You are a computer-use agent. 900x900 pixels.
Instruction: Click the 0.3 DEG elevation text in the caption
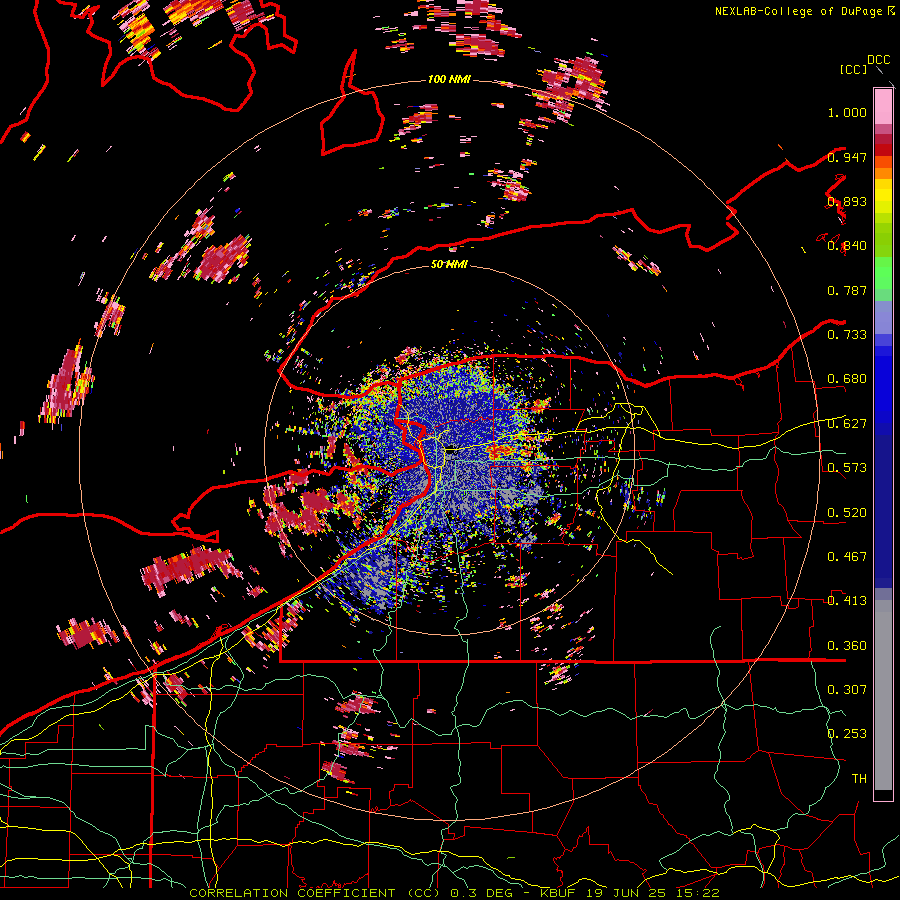482,893
